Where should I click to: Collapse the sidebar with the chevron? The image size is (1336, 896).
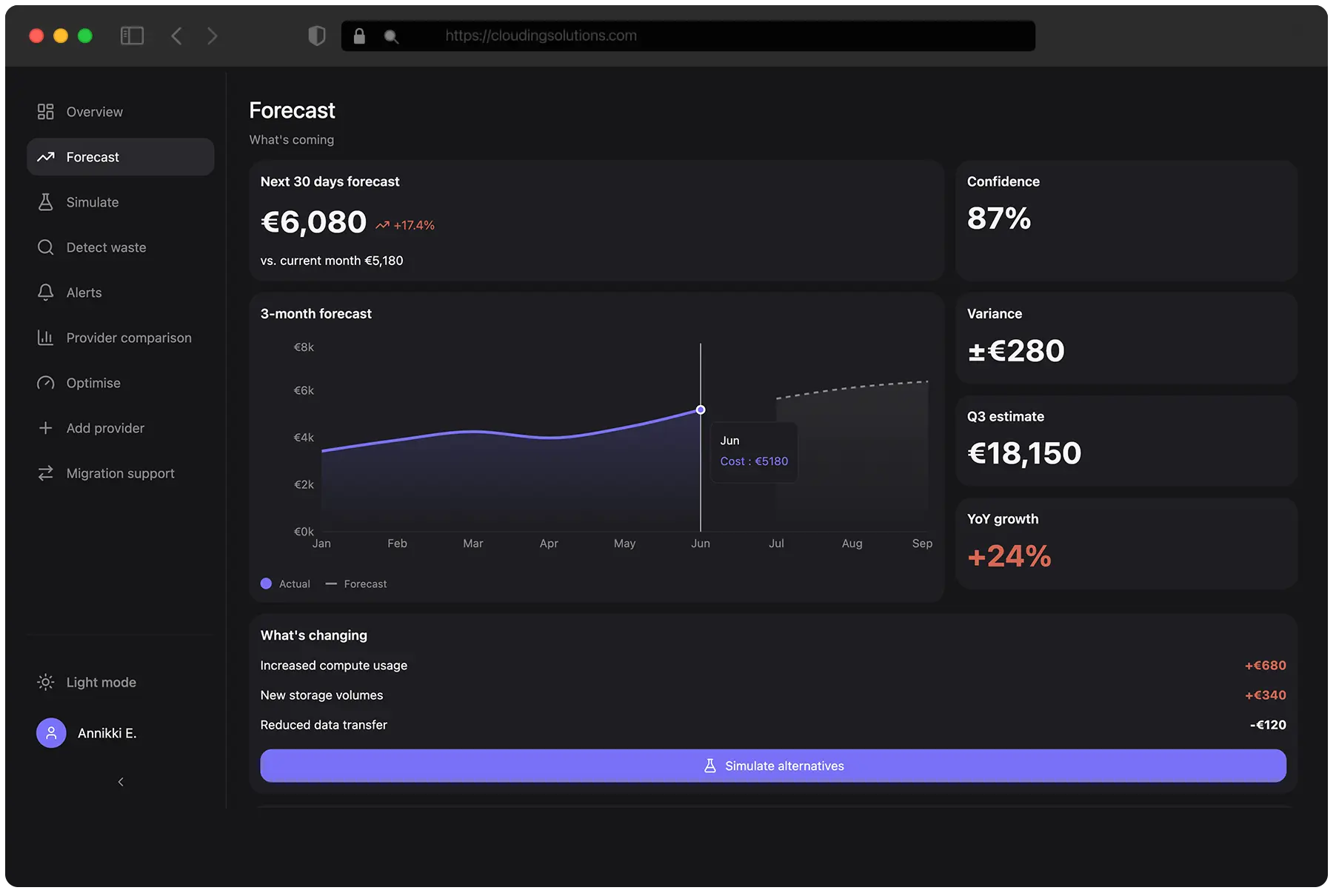tap(120, 781)
